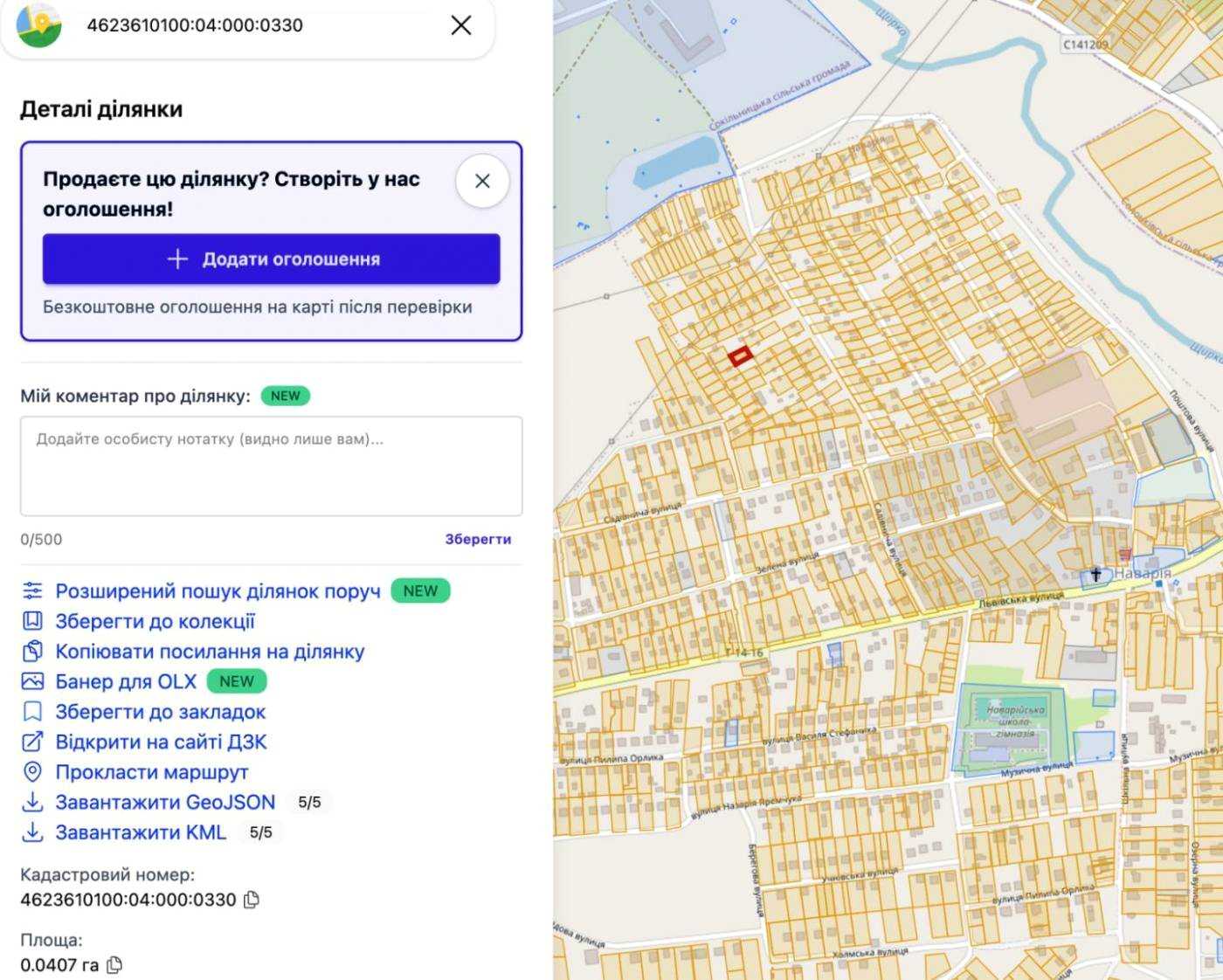Click the save to collection icon
Screen dimensions: 1223x980
[x=32, y=621]
